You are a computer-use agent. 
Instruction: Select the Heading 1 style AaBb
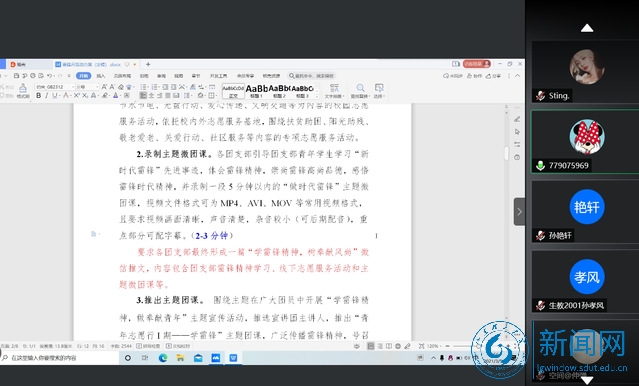(257, 91)
